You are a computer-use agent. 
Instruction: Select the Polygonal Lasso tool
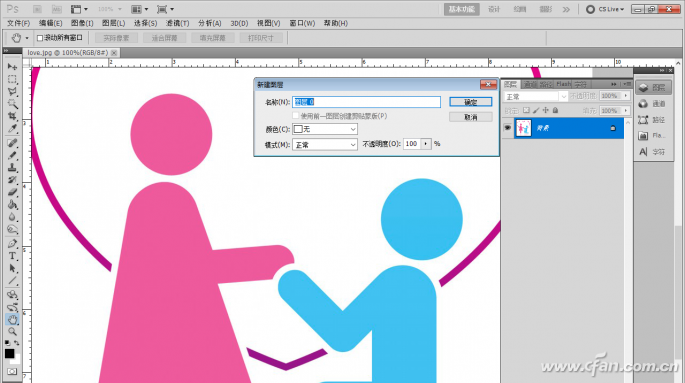point(12,92)
